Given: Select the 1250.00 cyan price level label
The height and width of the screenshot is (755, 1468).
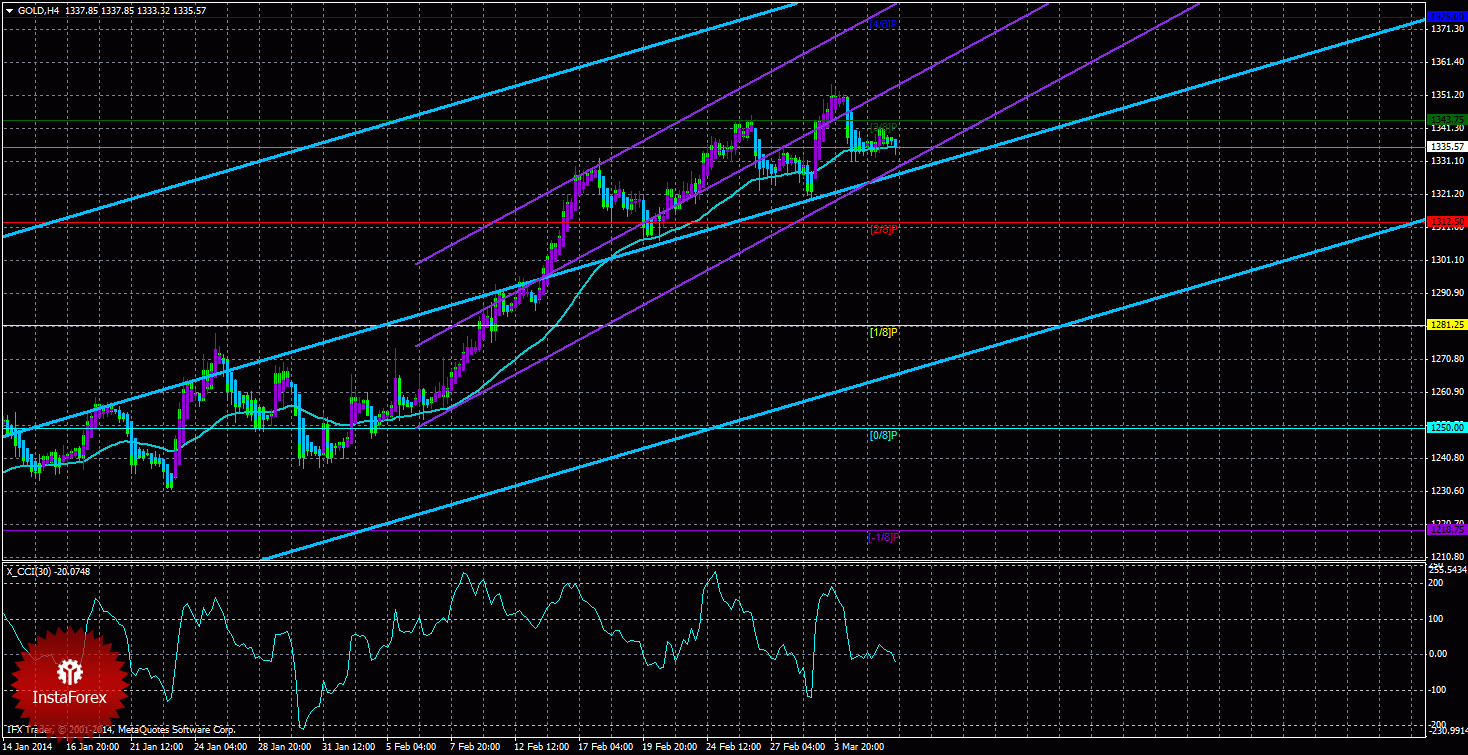Looking at the screenshot, I should pyautogui.click(x=1445, y=428).
